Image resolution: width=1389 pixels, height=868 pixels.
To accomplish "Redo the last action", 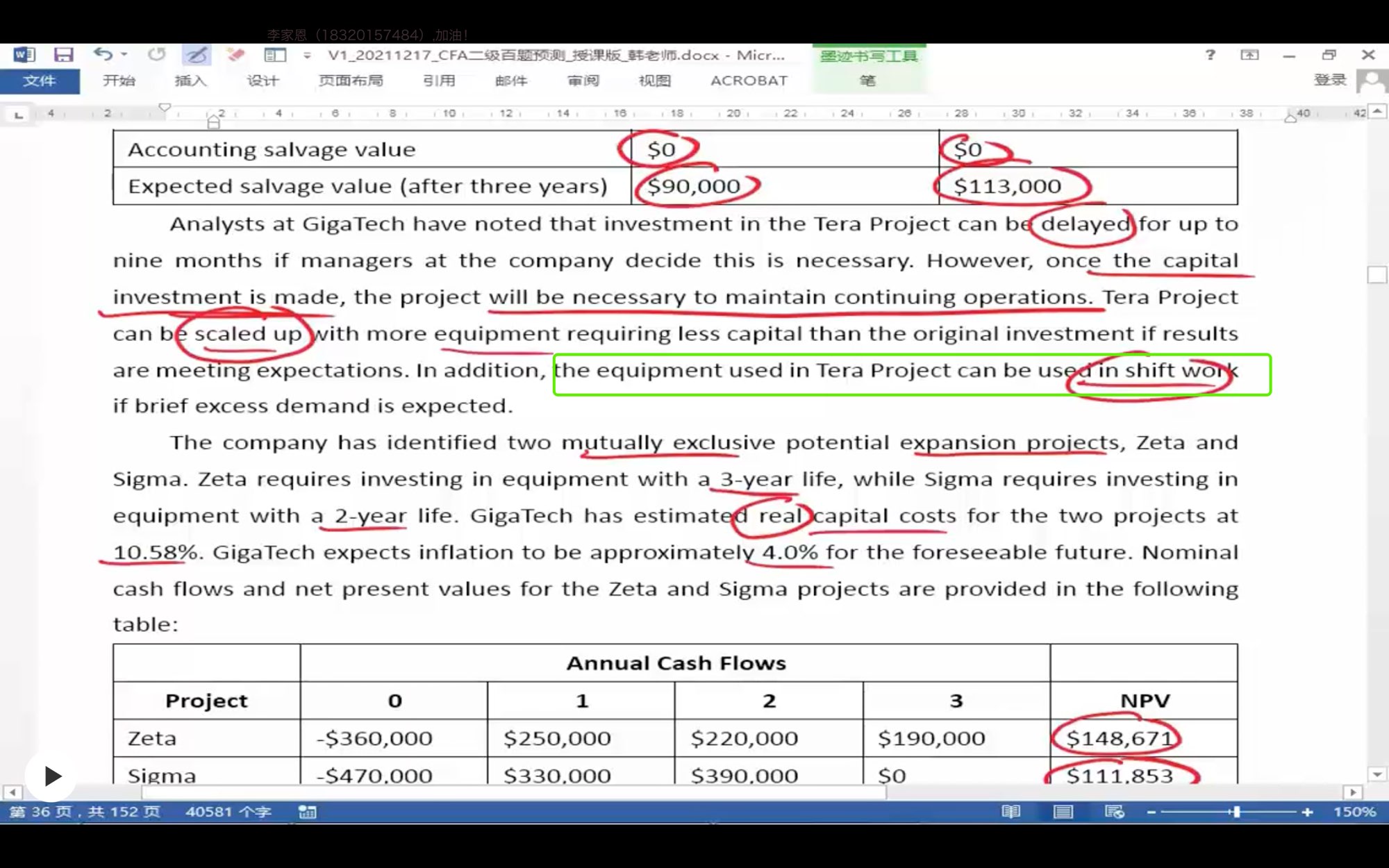I will [x=157, y=54].
